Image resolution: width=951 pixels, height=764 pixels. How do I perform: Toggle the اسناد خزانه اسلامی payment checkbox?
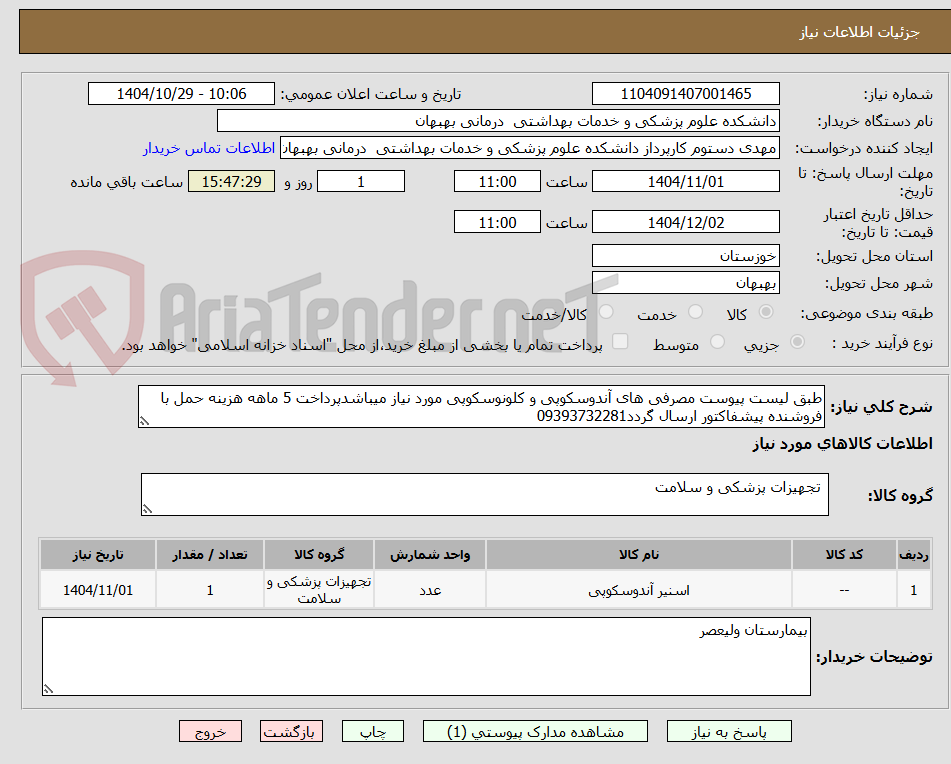pos(620,341)
